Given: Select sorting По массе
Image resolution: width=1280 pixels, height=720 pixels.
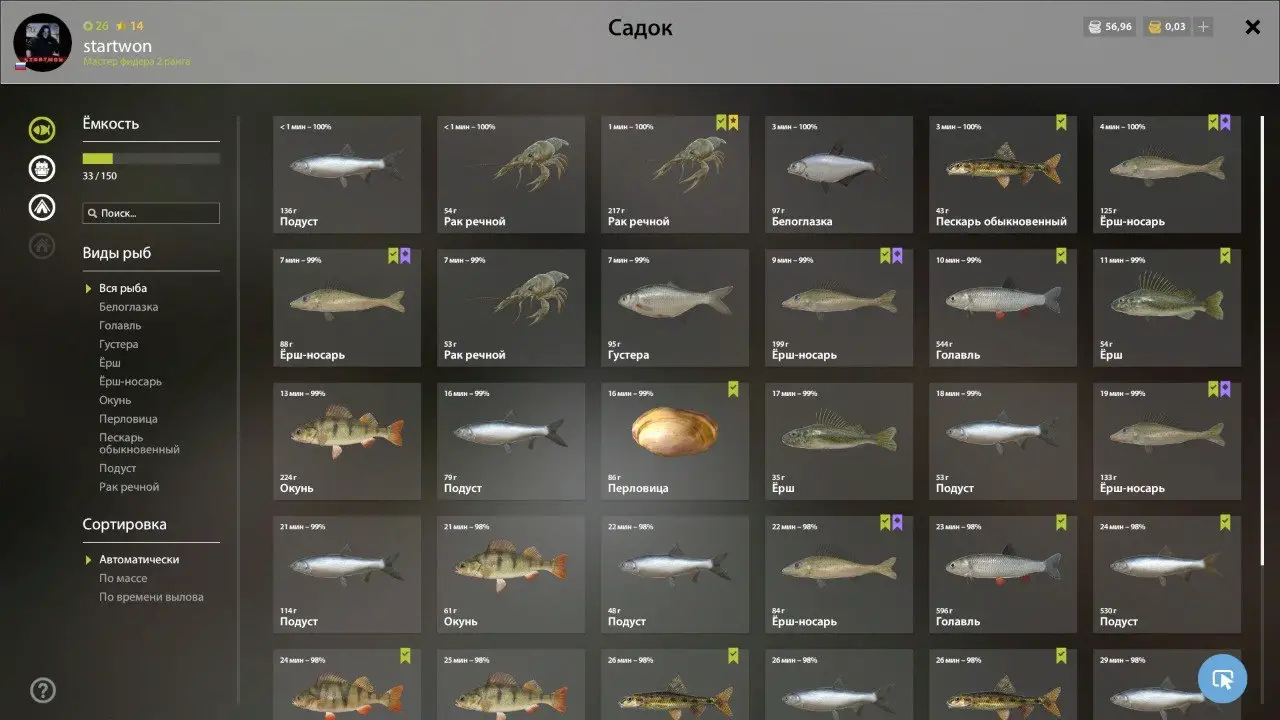Looking at the screenshot, I should point(123,578).
